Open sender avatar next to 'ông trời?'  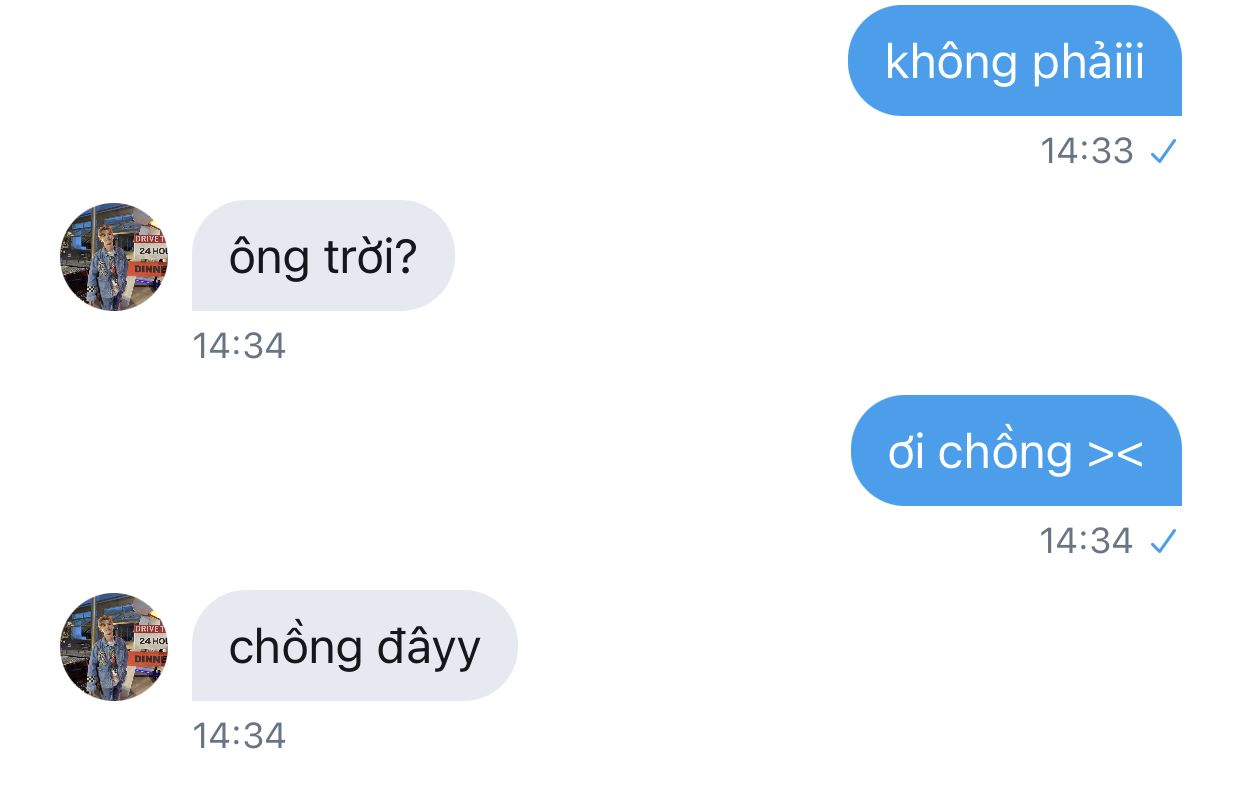tap(114, 256)
